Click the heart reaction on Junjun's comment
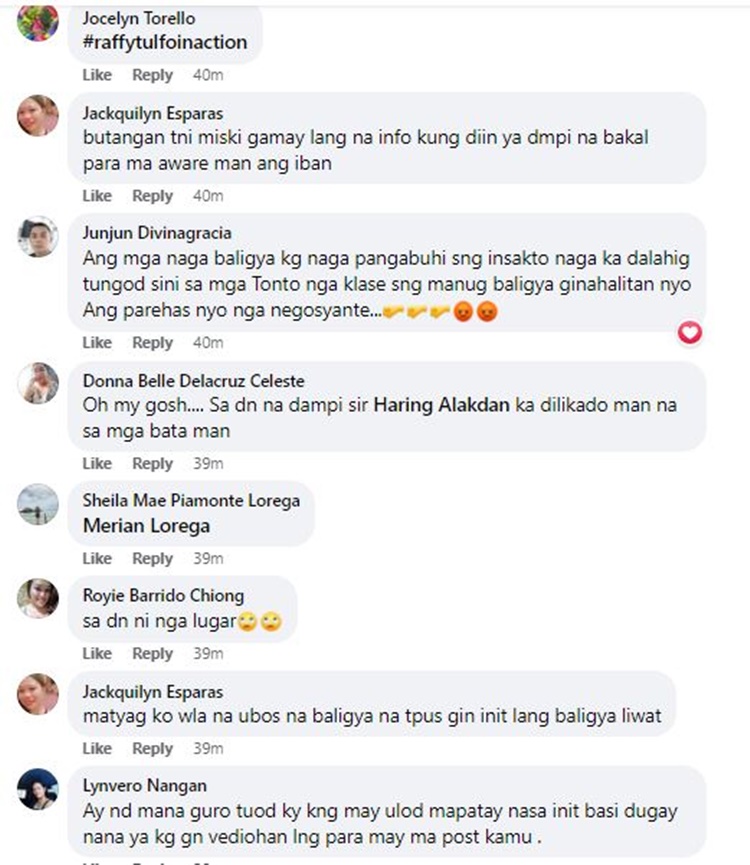 690,333
